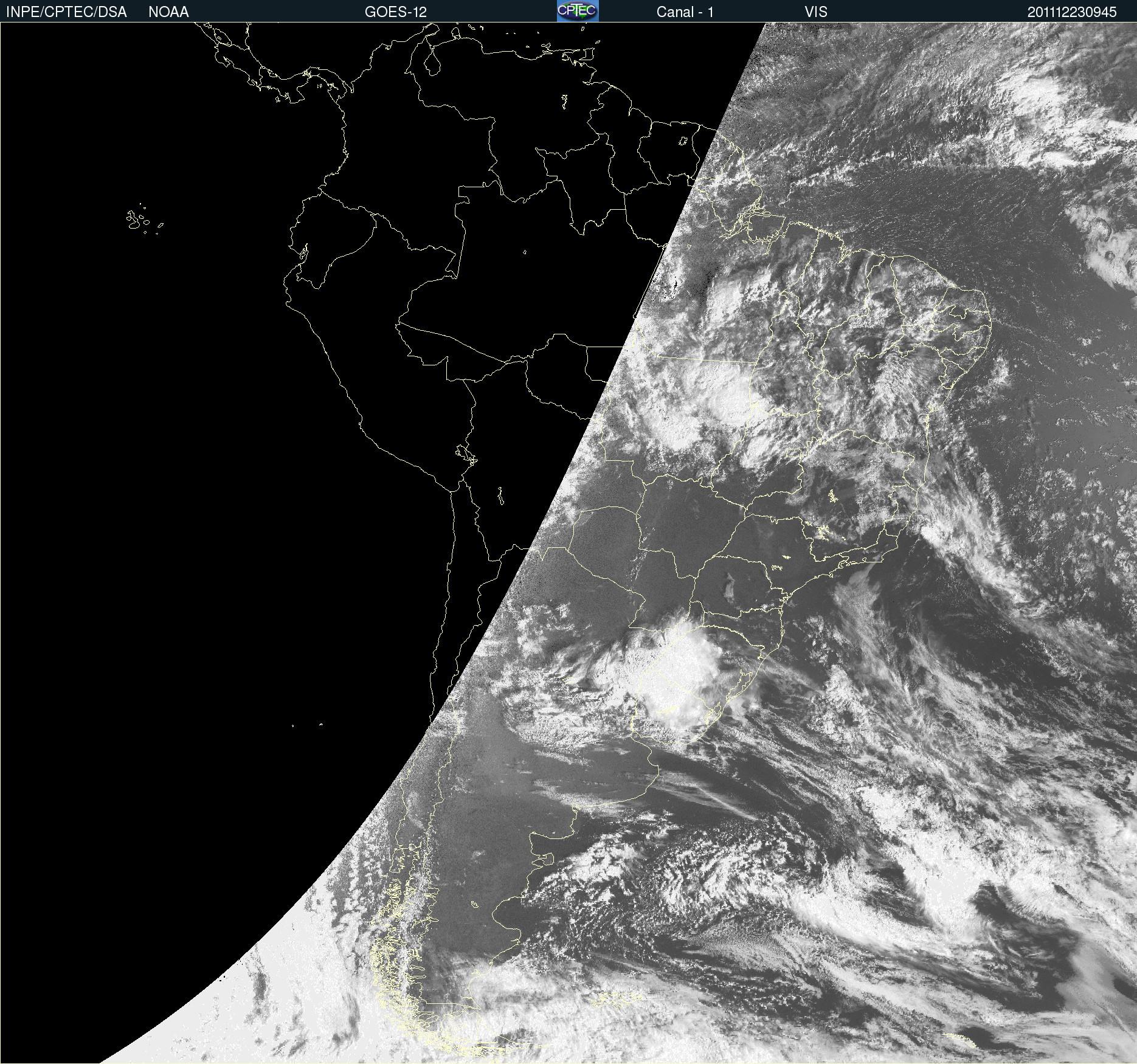The image size is (1137, 1064).
Task: Select the VIS channel label
Action: point(816,12)
